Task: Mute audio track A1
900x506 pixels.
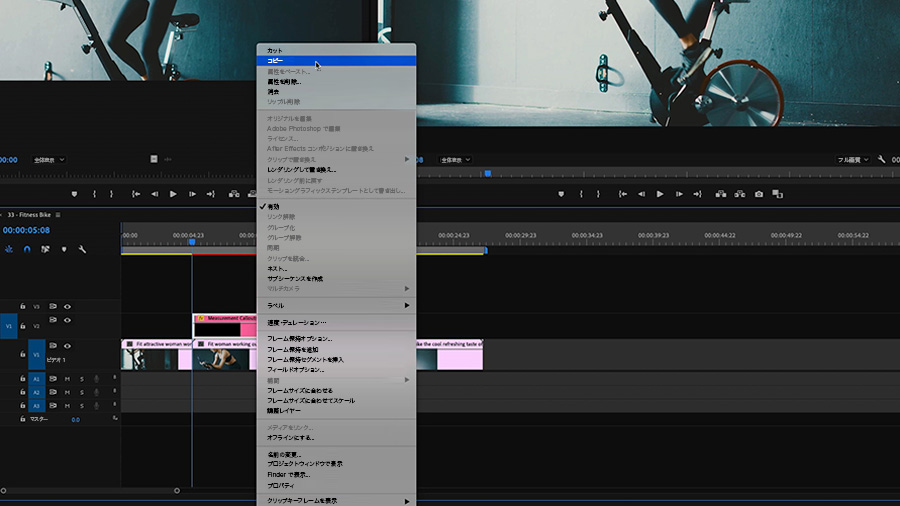Action: point(67,379)
